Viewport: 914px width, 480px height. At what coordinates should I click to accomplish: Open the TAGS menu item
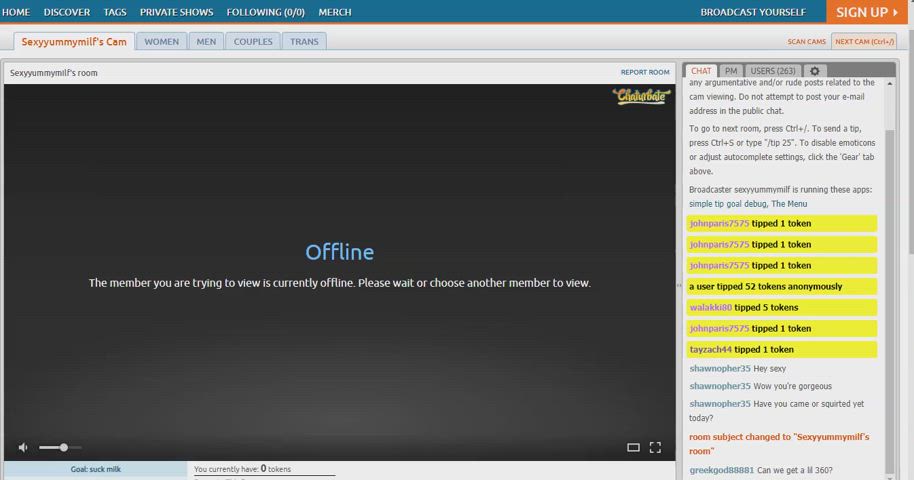pyautogui.click(x=115, y=12)
